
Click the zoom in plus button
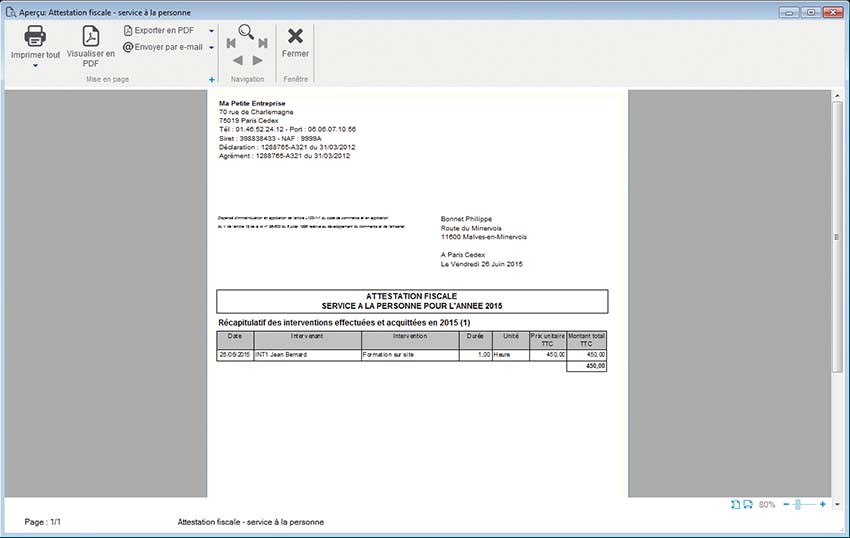(822, 505)
